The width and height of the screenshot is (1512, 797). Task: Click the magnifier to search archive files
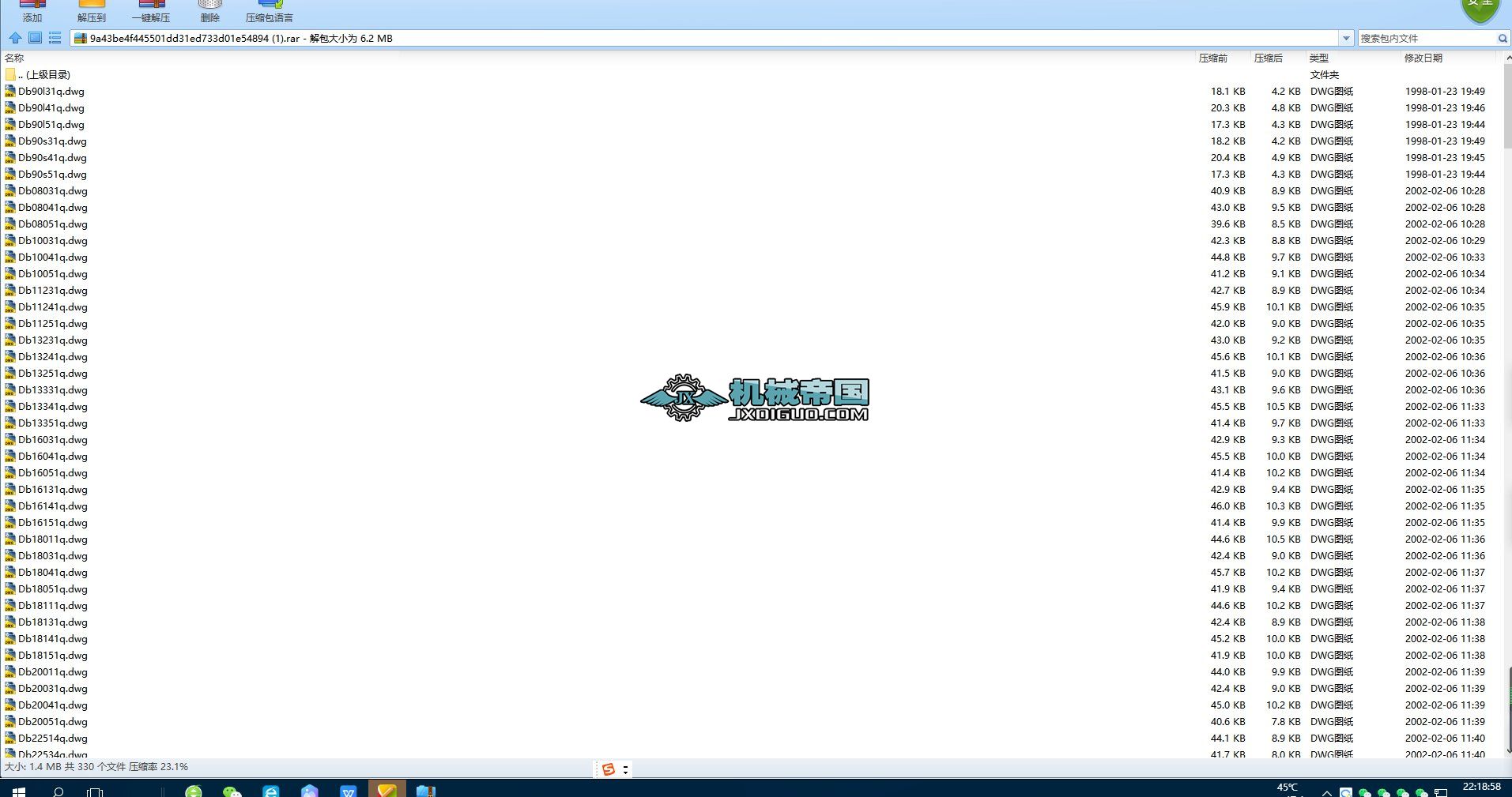[1503, 37]
